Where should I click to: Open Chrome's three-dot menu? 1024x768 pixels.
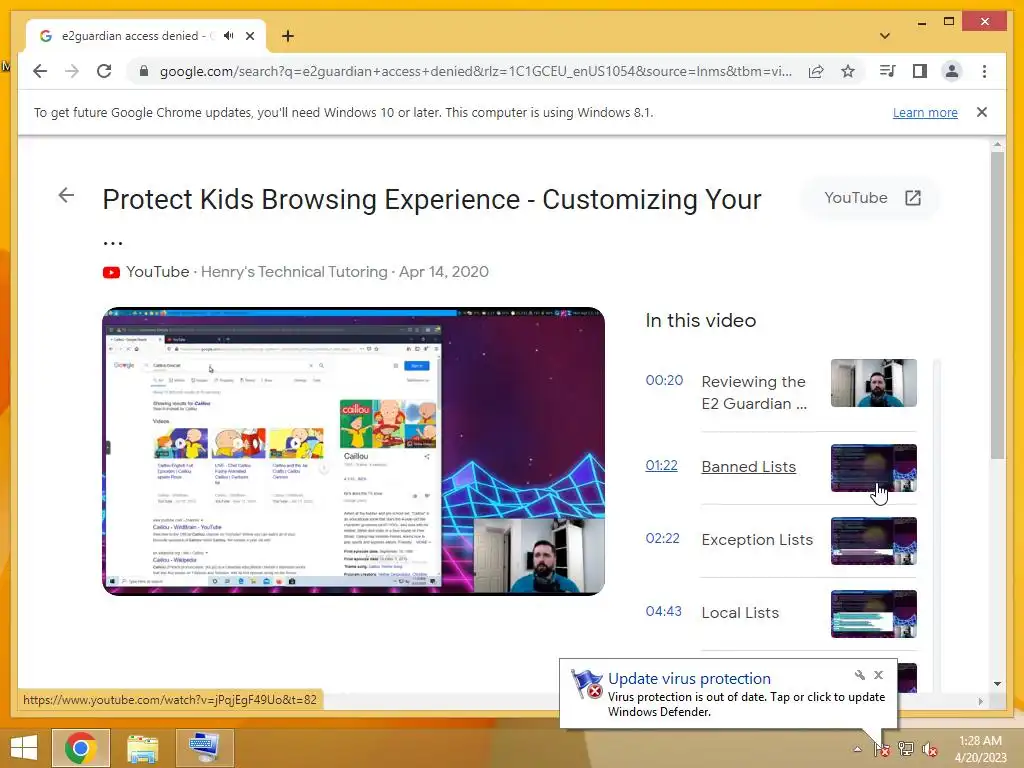click(x=984, y=71)
